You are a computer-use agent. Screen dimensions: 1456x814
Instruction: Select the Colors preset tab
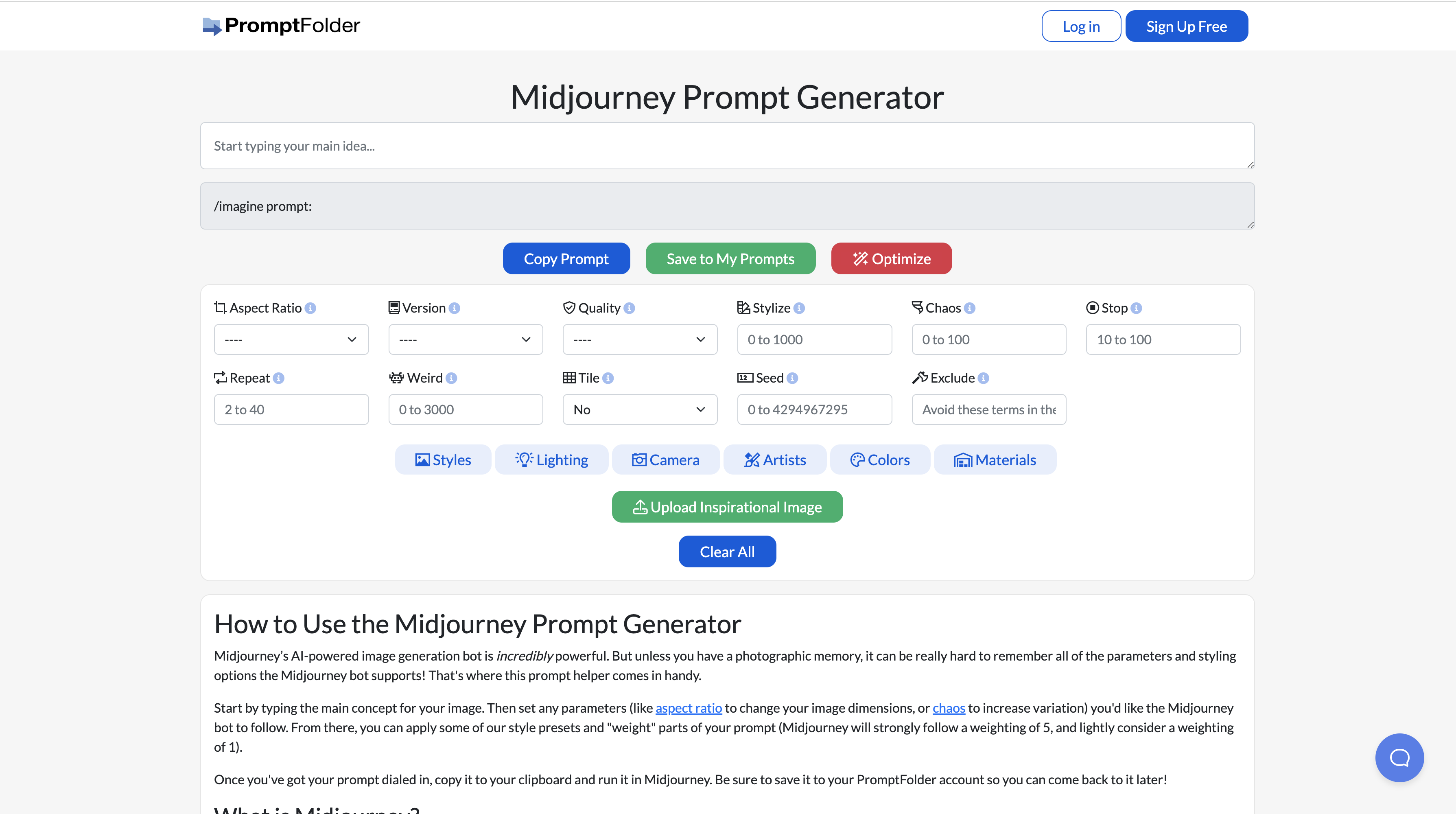pos(880,460)
